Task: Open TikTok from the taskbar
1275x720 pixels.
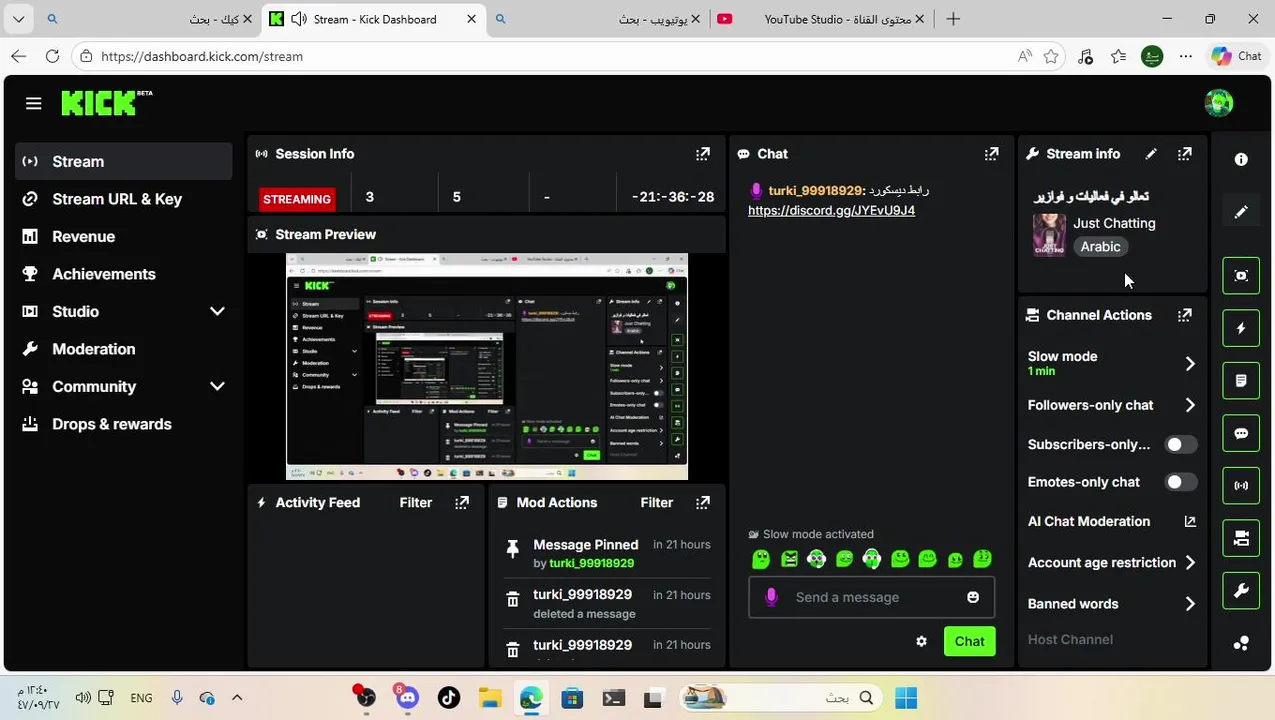Action: point(448,698)
